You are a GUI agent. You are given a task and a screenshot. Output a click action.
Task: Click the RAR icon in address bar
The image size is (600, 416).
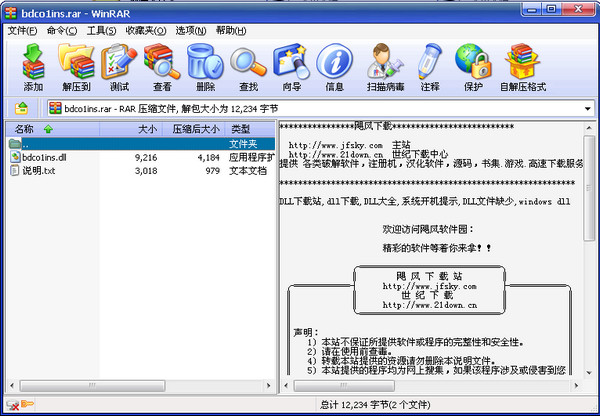[x=55, y=109]
